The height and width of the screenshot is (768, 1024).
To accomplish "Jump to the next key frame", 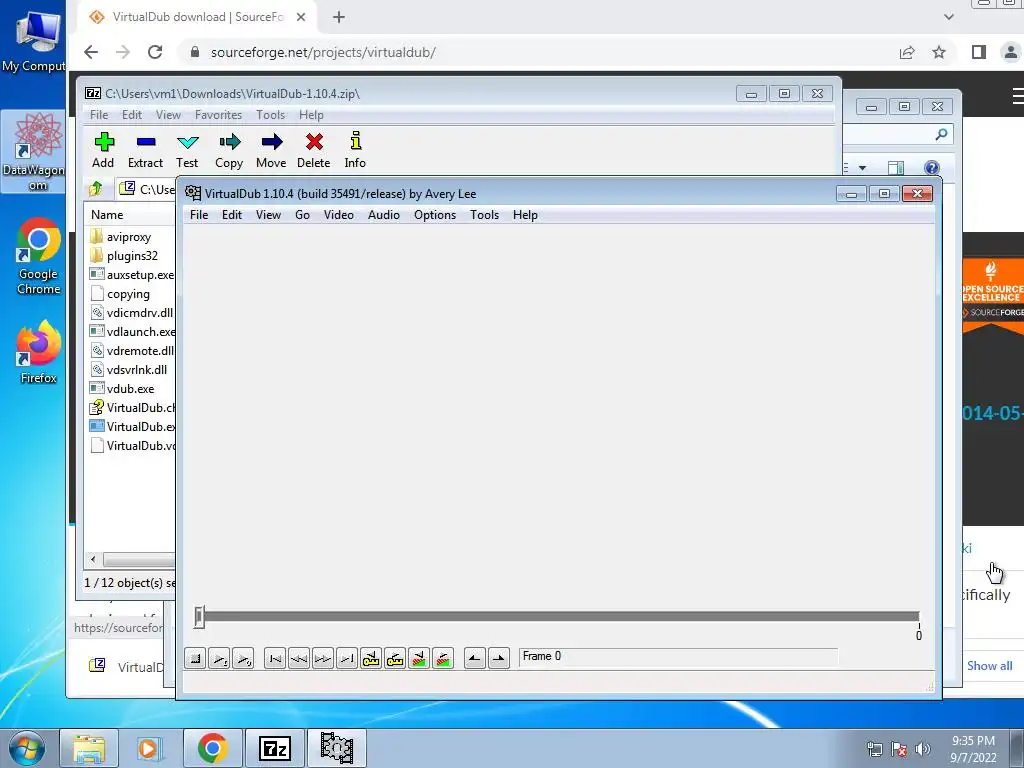I will point(395,658).
